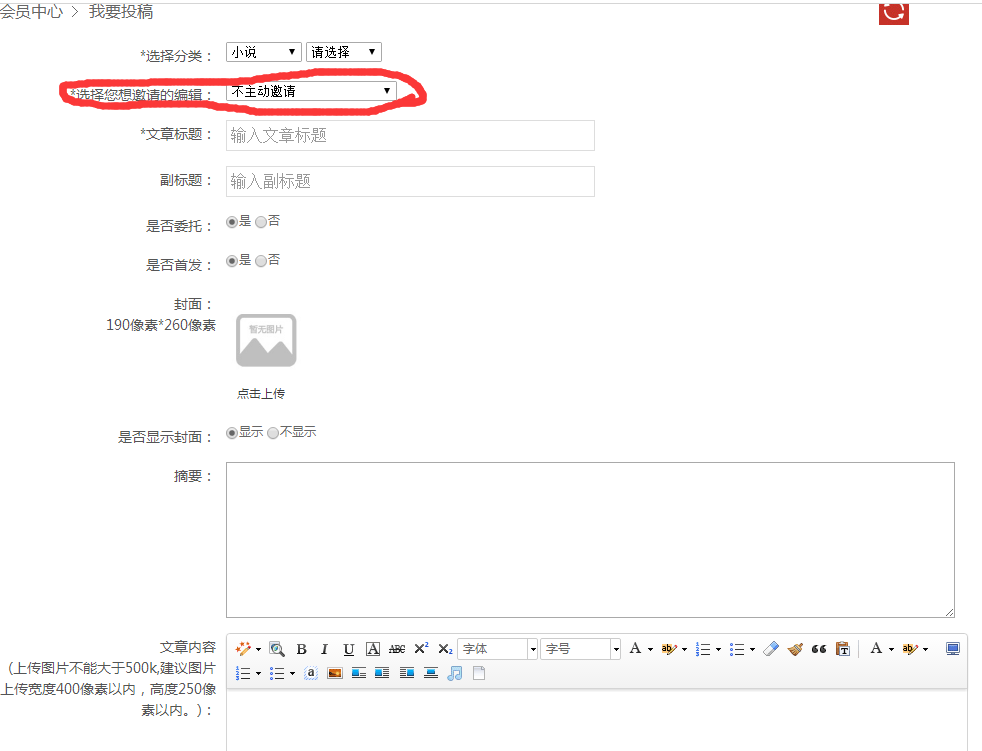Open the 字体 font dropdown in the editor
This screenshot has height=751, width=982.
click(497, 648)
